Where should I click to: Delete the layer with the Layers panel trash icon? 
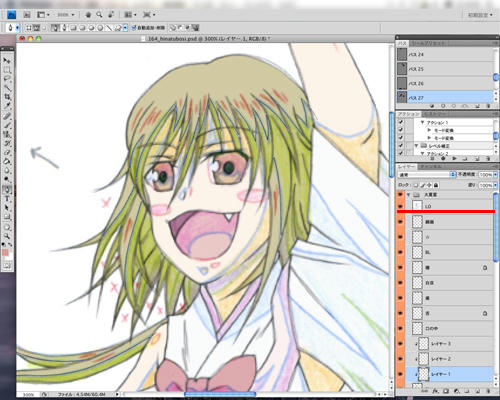487,391
